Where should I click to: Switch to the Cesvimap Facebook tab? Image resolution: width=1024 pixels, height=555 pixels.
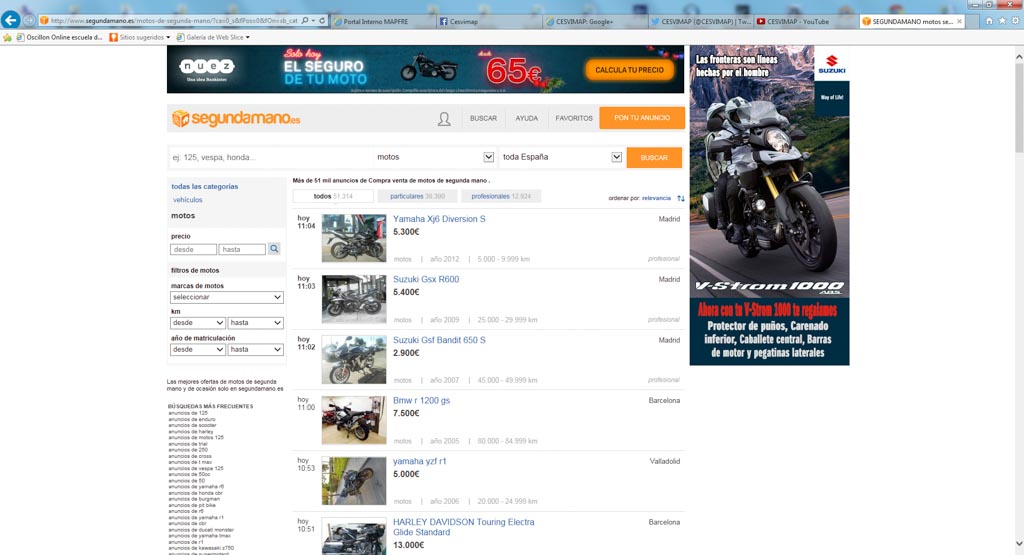coord(488,22)
